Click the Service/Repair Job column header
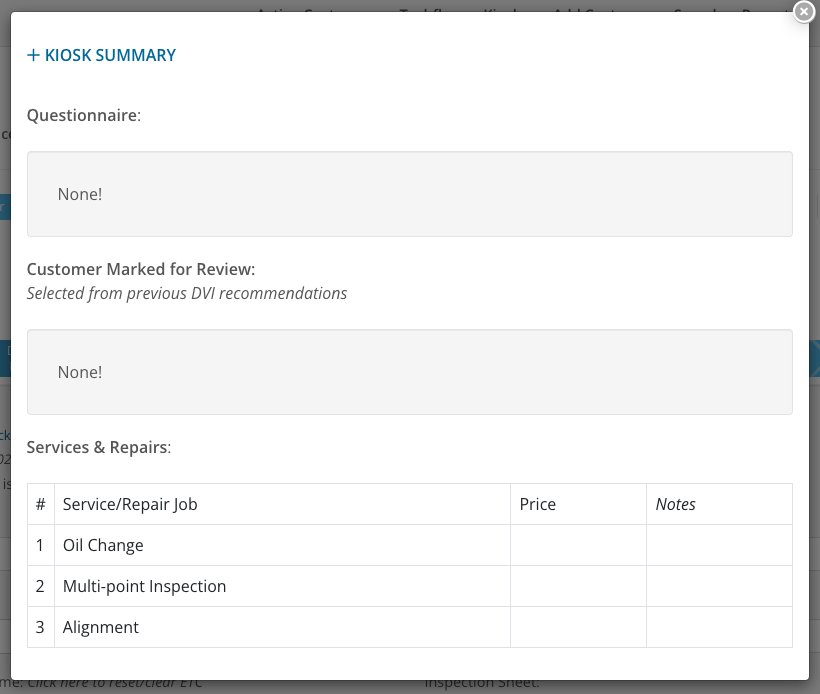Viewport: 820px width, 694px height. (130, 504)
